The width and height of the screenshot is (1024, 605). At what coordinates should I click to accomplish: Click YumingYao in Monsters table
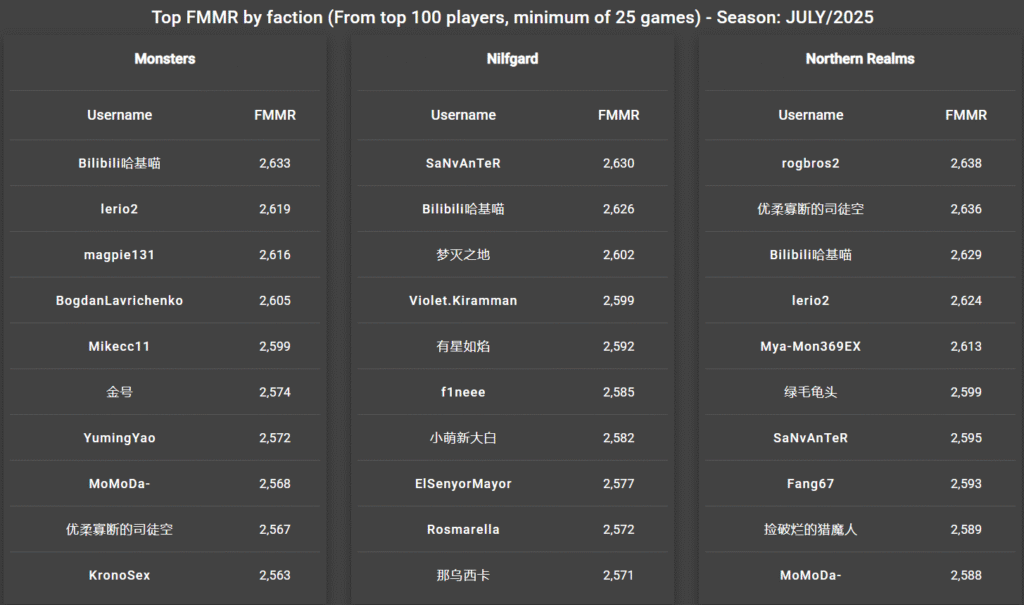(x=120, y=438)
